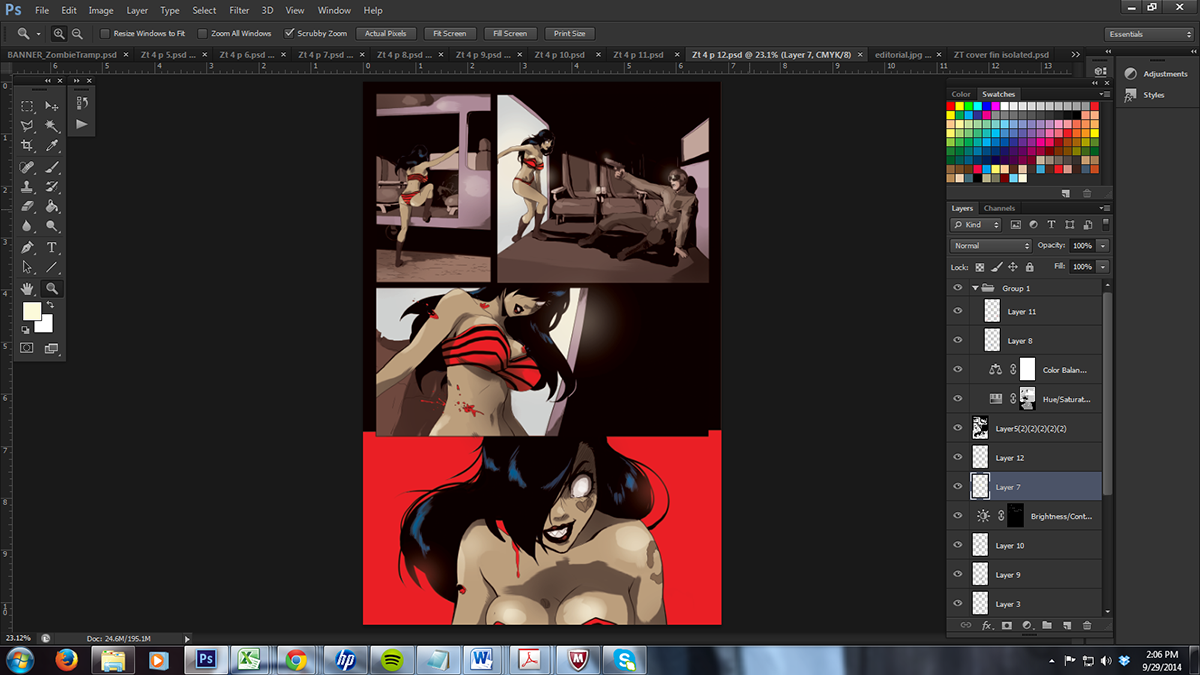Open the Essentials workspace dropdown
Screen dimensions: 1200x675
(x=1149, y=34)
